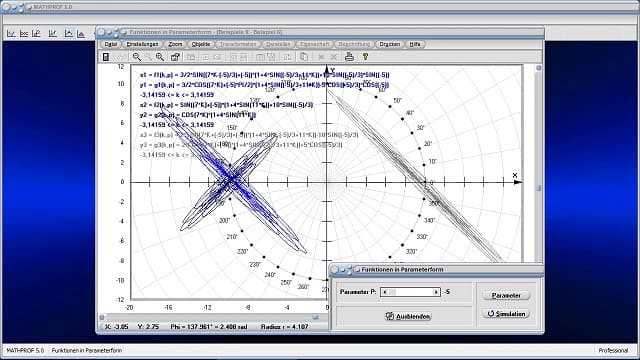Open the greyed Darstellen menu
This screenshot has height=360, width=640.
coord(278,44)
